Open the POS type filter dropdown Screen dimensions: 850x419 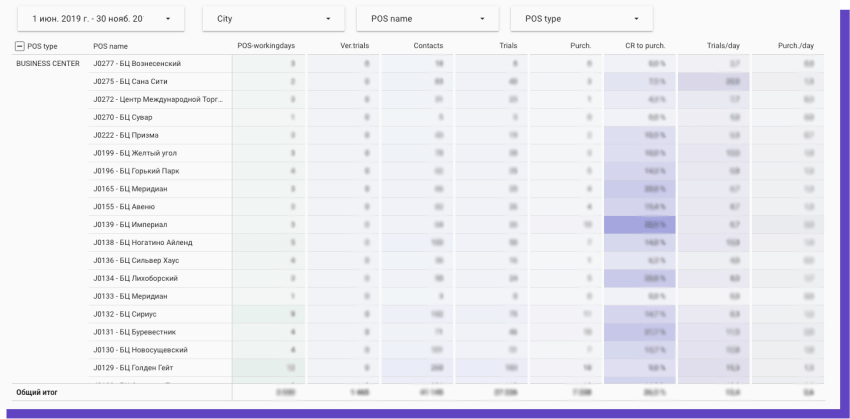pyautogui.click(x=581, y=19)
